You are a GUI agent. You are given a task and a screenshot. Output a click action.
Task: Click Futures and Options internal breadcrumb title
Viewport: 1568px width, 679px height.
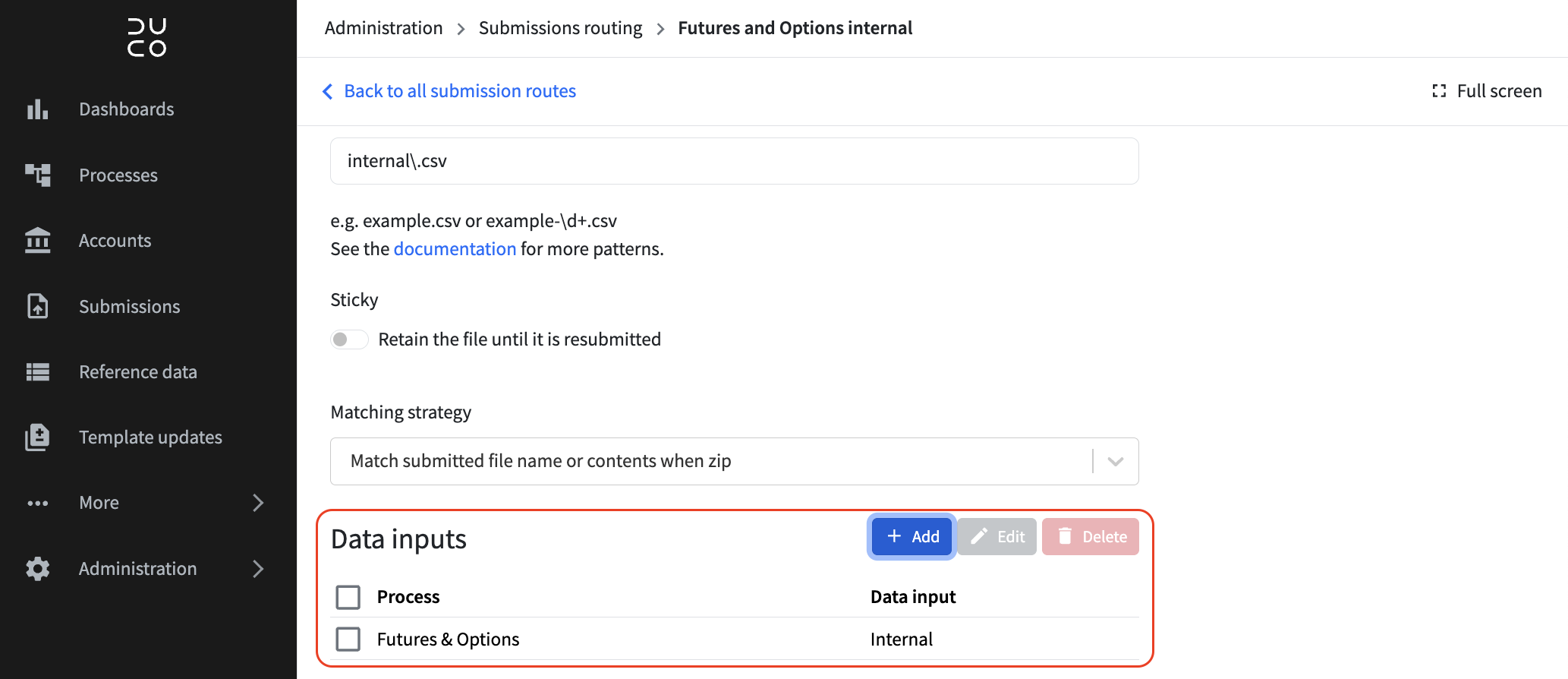pyautogui.click(x=795, y=28)
